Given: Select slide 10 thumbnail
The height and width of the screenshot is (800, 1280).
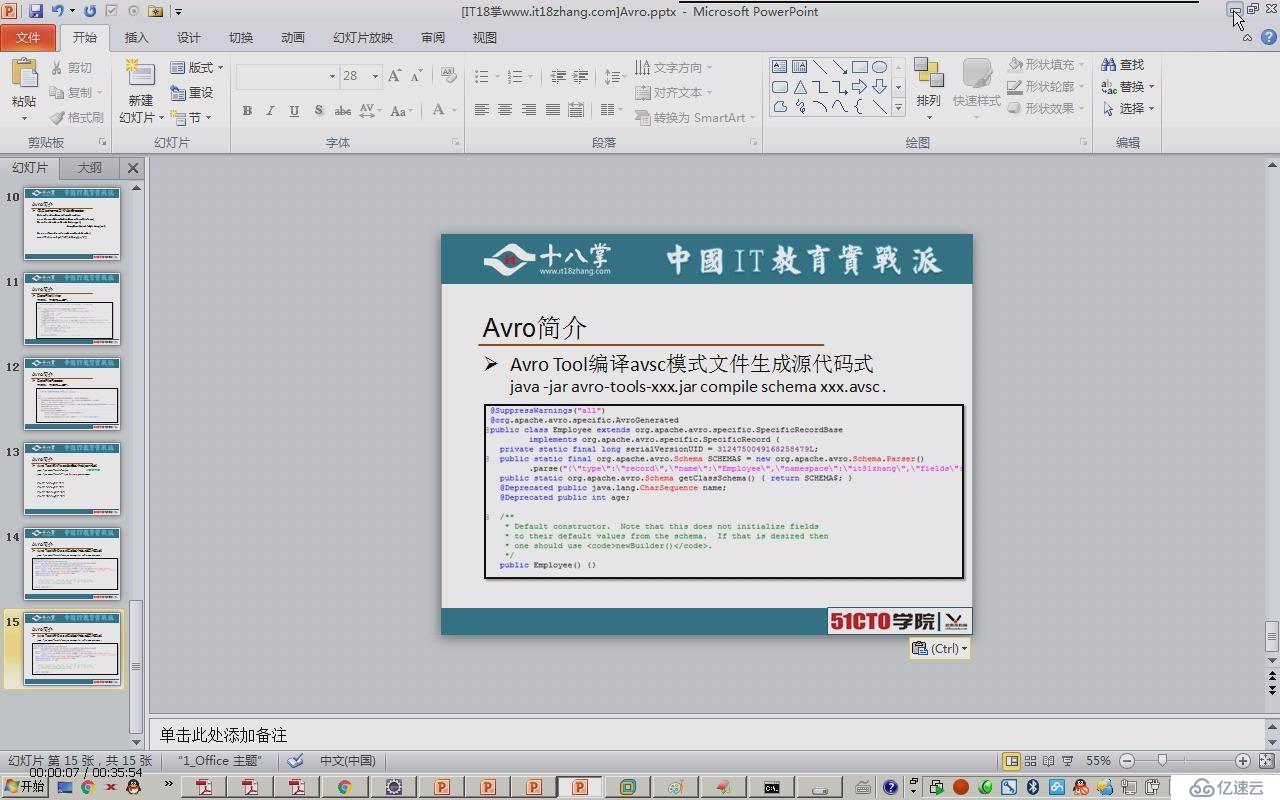Looking at the screenshot, I should (72, 224).
